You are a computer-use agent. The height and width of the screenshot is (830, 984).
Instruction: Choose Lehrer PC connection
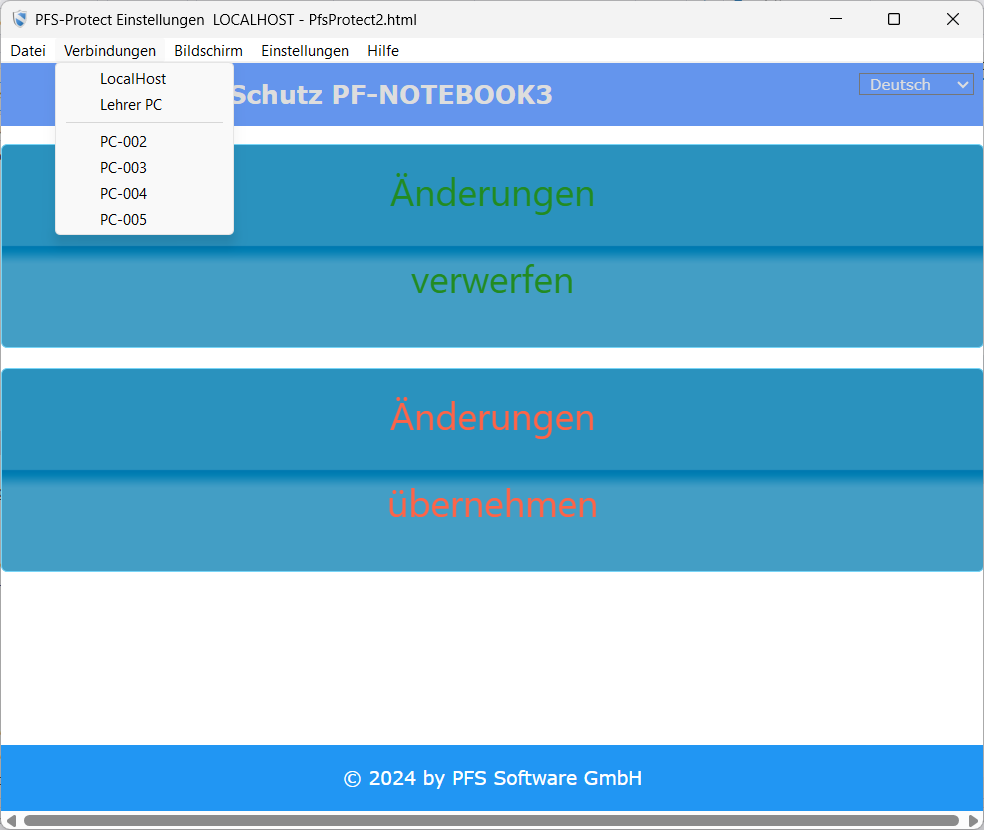(131, 105)
